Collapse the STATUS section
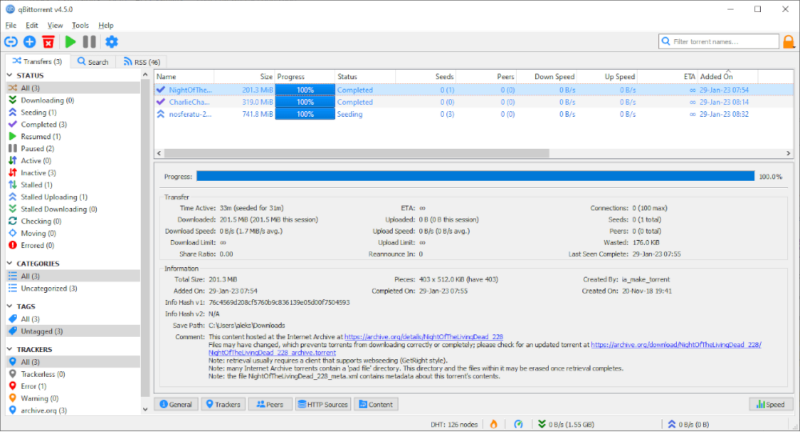The image size is (800, 432). (x=10, y=75)
